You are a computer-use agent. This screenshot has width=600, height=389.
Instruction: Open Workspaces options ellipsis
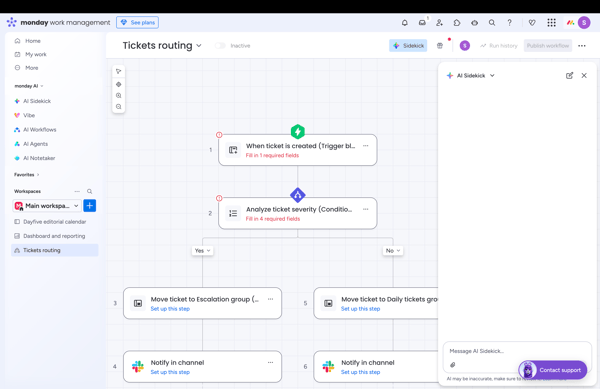click(x=77, y=191)
